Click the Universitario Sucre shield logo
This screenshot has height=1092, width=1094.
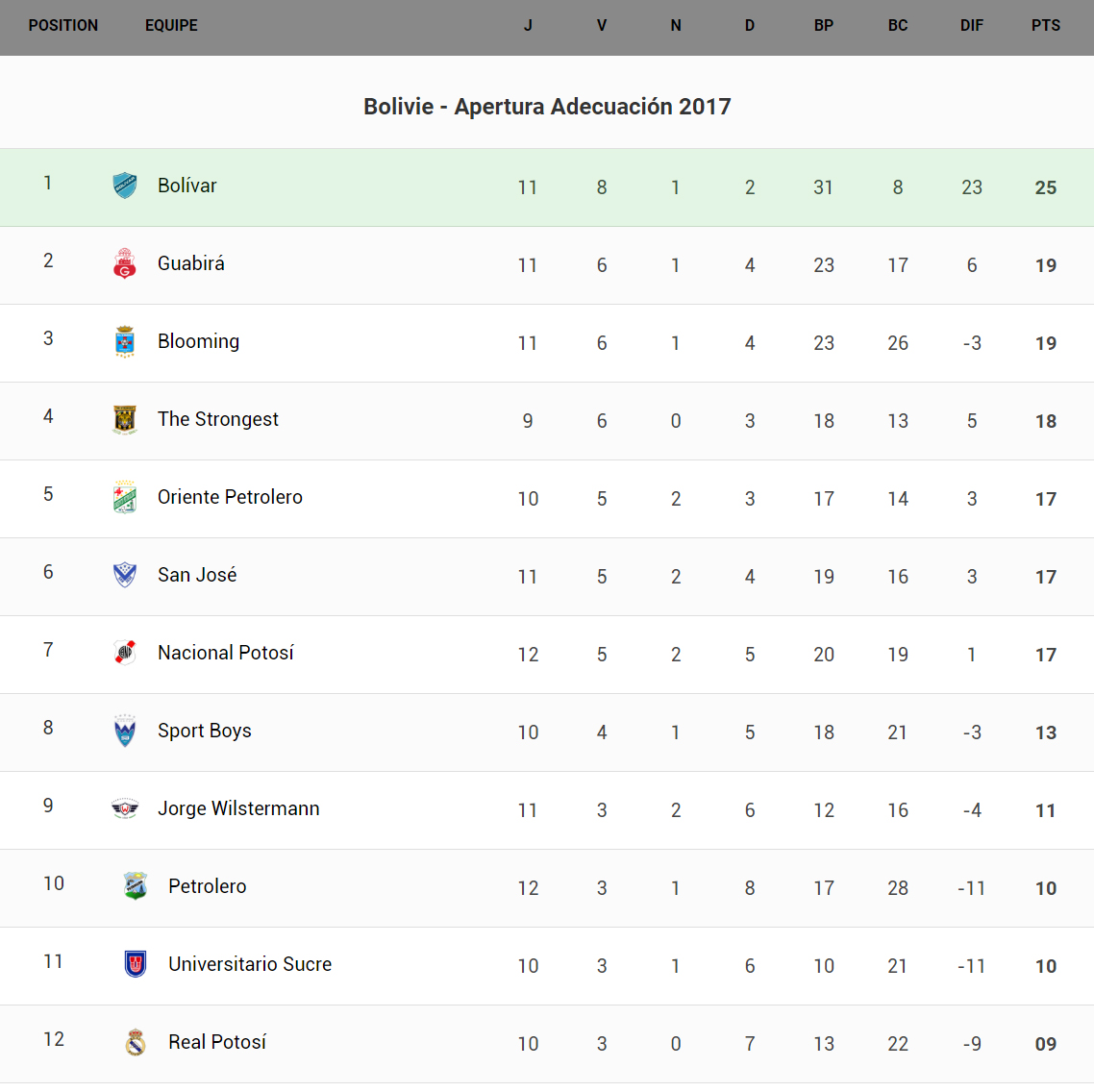[x=136, y=964]
